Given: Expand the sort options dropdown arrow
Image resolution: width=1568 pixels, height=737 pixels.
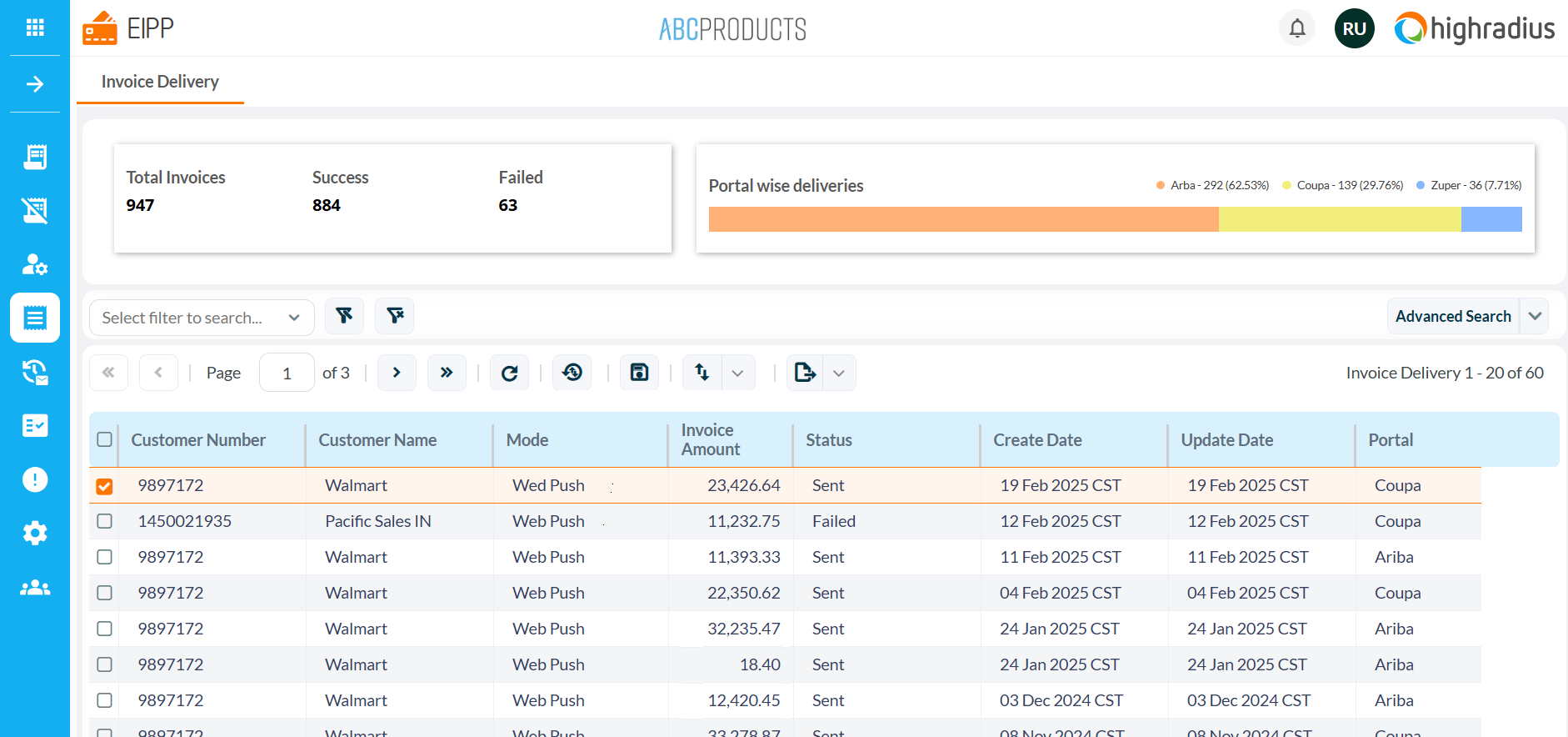Looking at the screenshot, I should tap(737, 373).
